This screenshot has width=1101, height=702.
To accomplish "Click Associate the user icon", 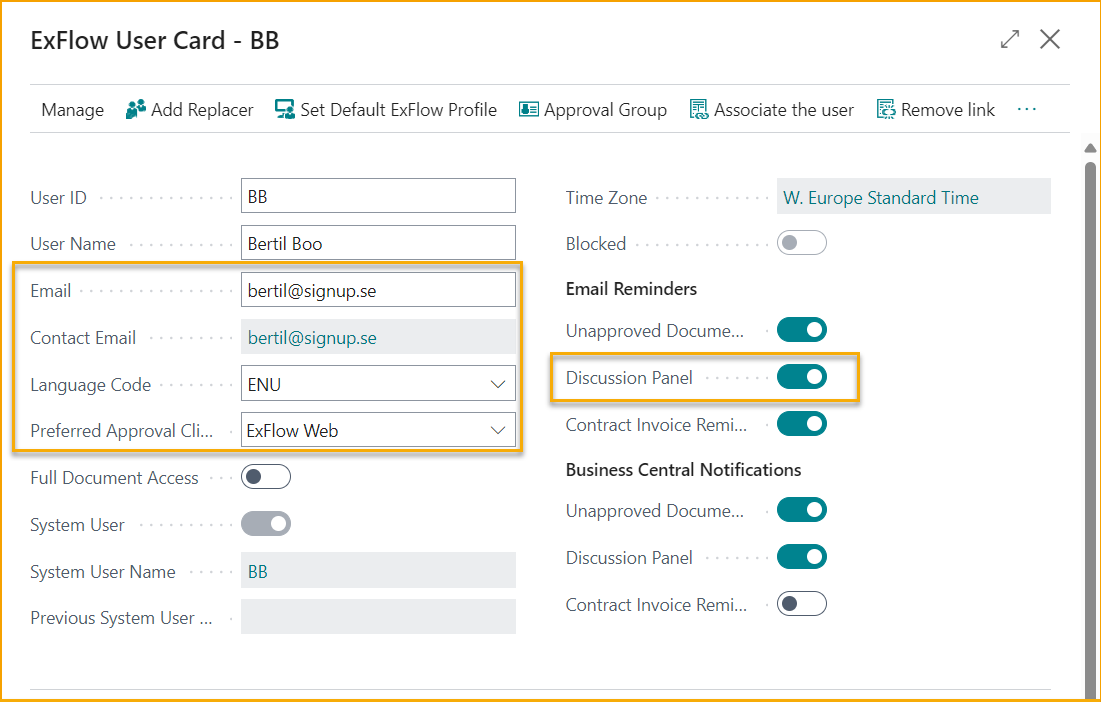I will [699, 110].
